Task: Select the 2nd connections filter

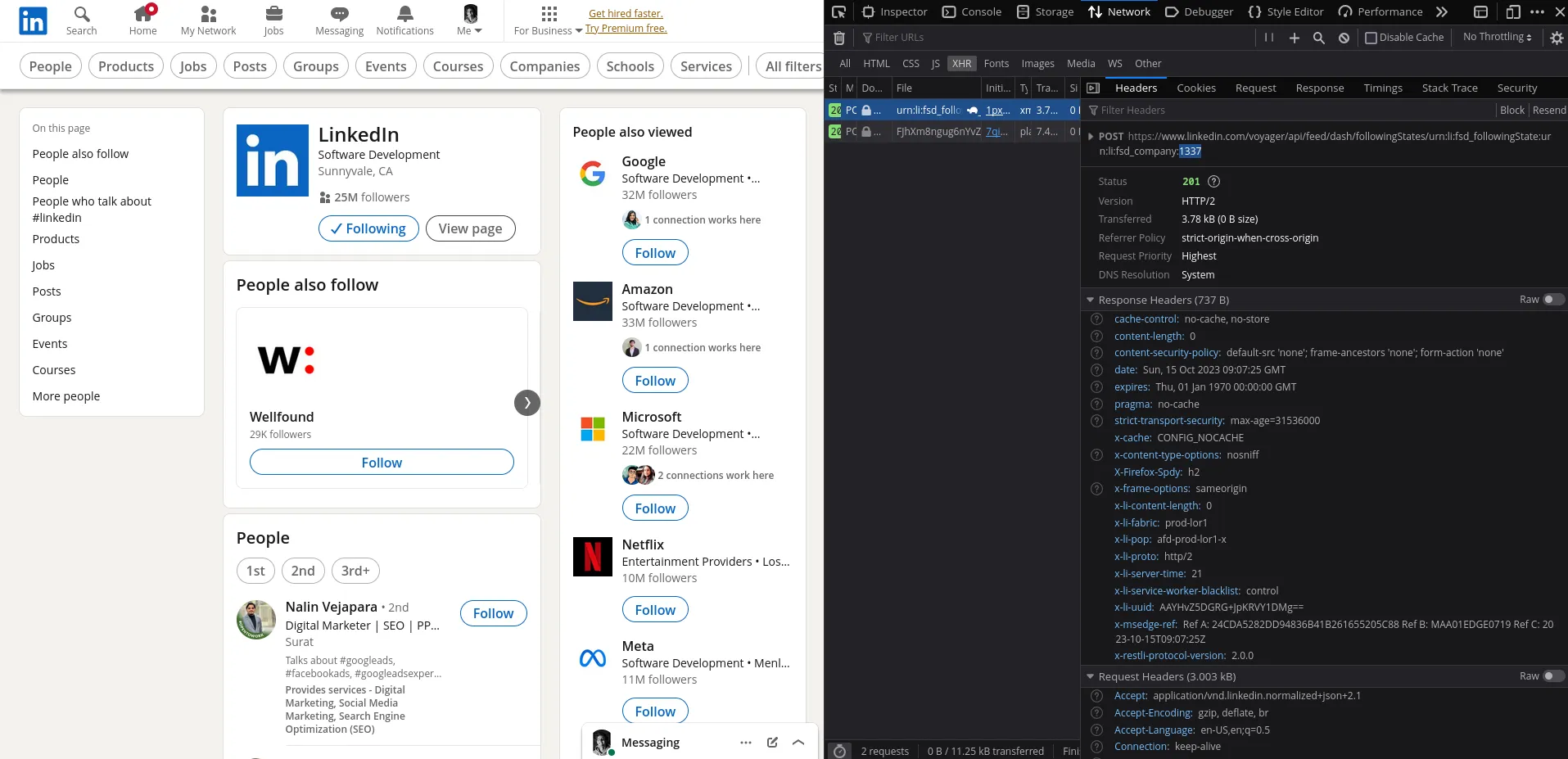Action: coord(303,571)
